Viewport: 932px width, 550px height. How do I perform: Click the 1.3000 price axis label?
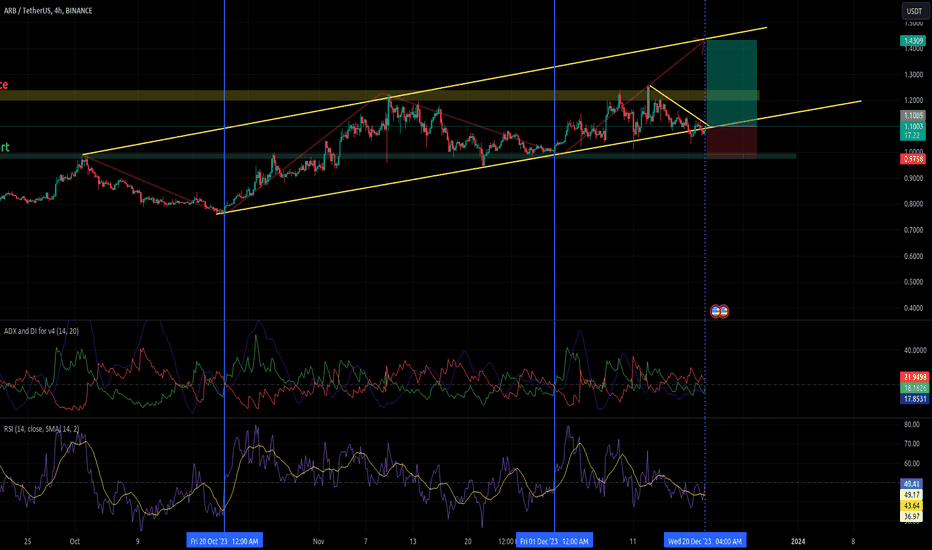click(x=914, y=74)
